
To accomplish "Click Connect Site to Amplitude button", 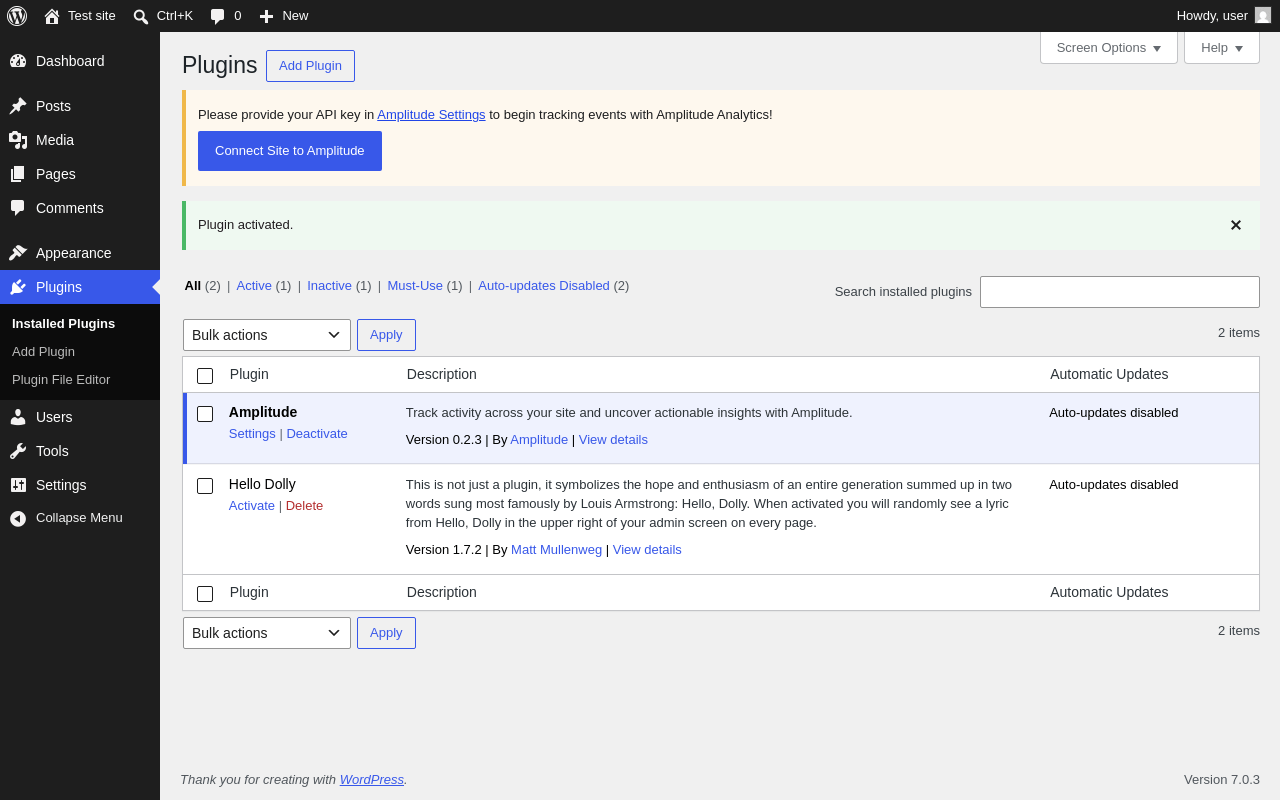I will pos(290,151).
